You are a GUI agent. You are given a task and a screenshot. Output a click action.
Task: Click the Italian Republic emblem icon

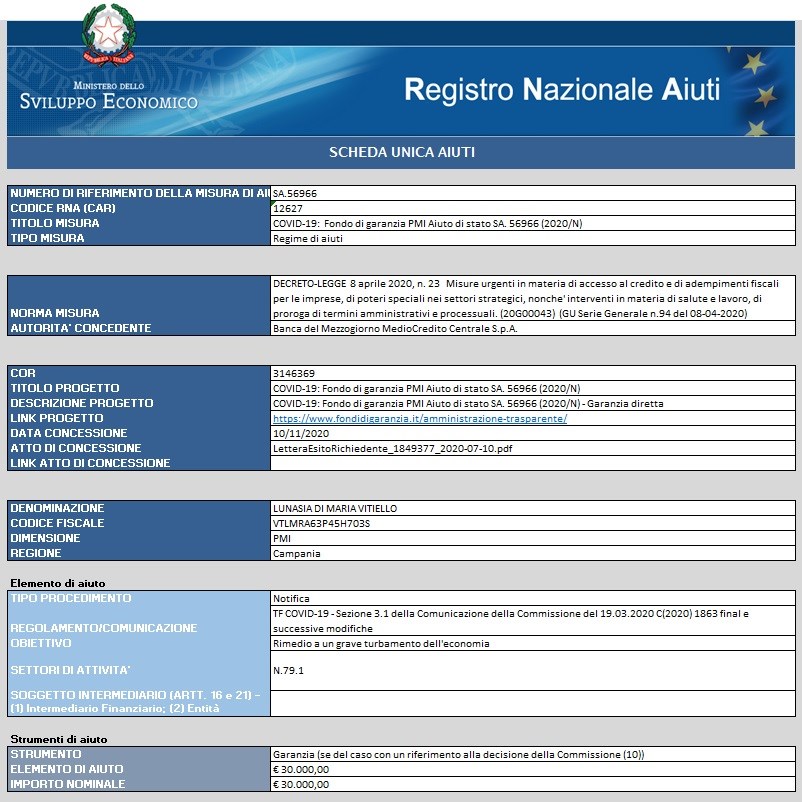[x=108, y=35]
